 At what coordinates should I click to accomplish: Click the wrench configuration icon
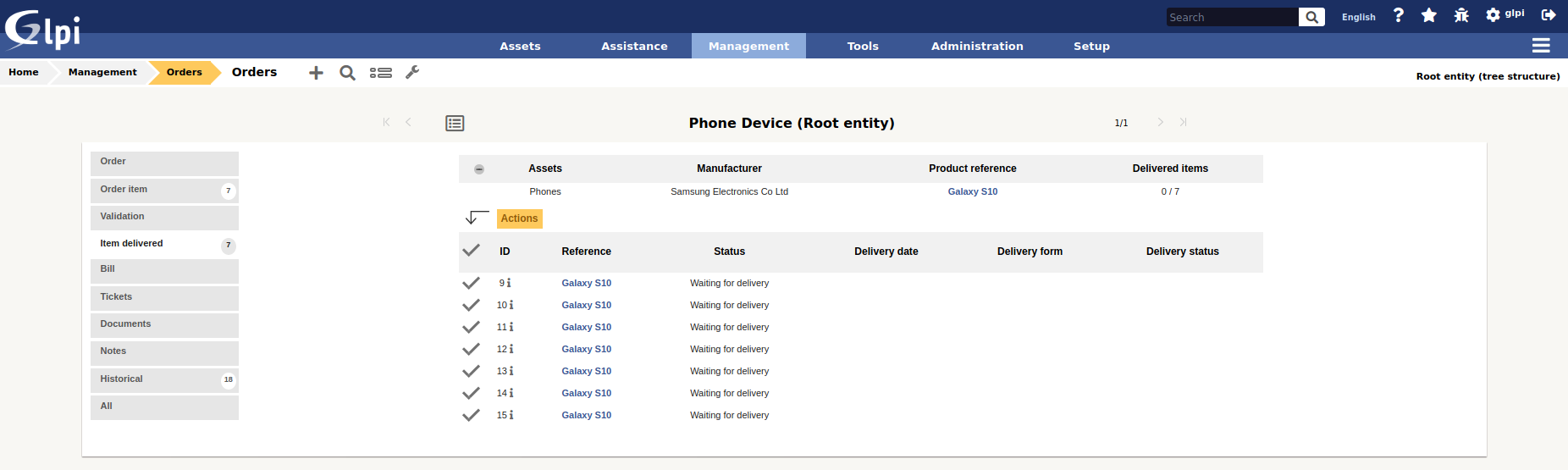pyautogui.click(x=412, y=73)
